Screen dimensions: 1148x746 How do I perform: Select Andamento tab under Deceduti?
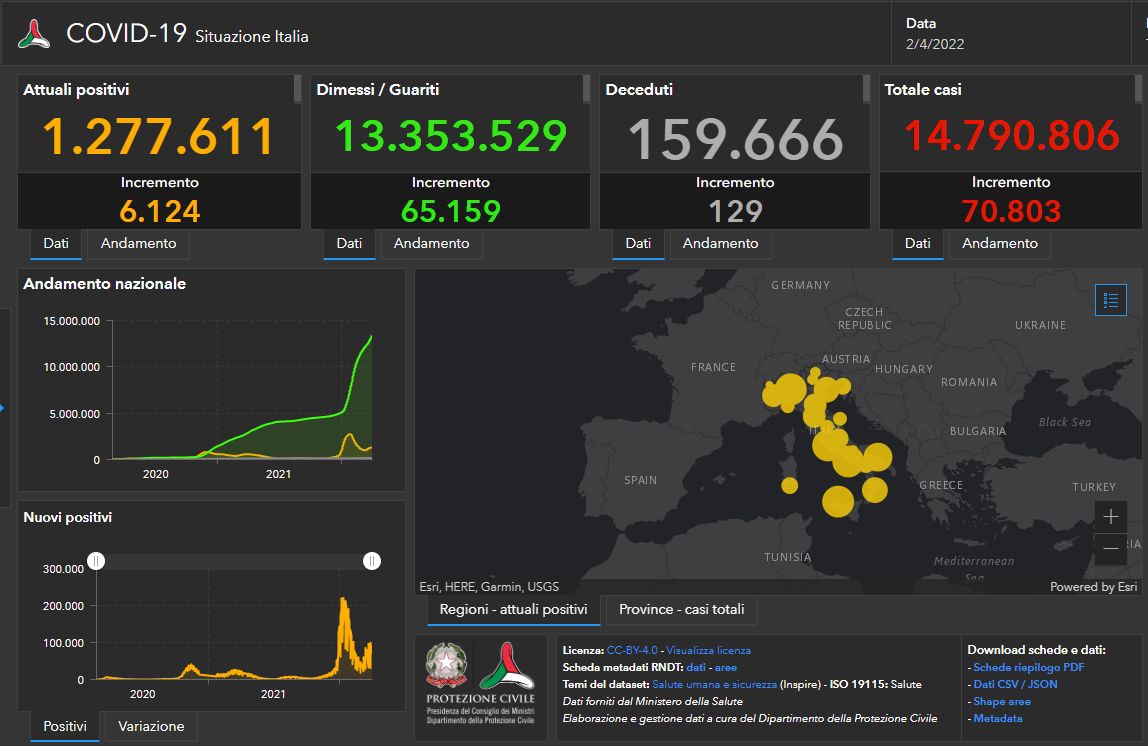(720, 243)
